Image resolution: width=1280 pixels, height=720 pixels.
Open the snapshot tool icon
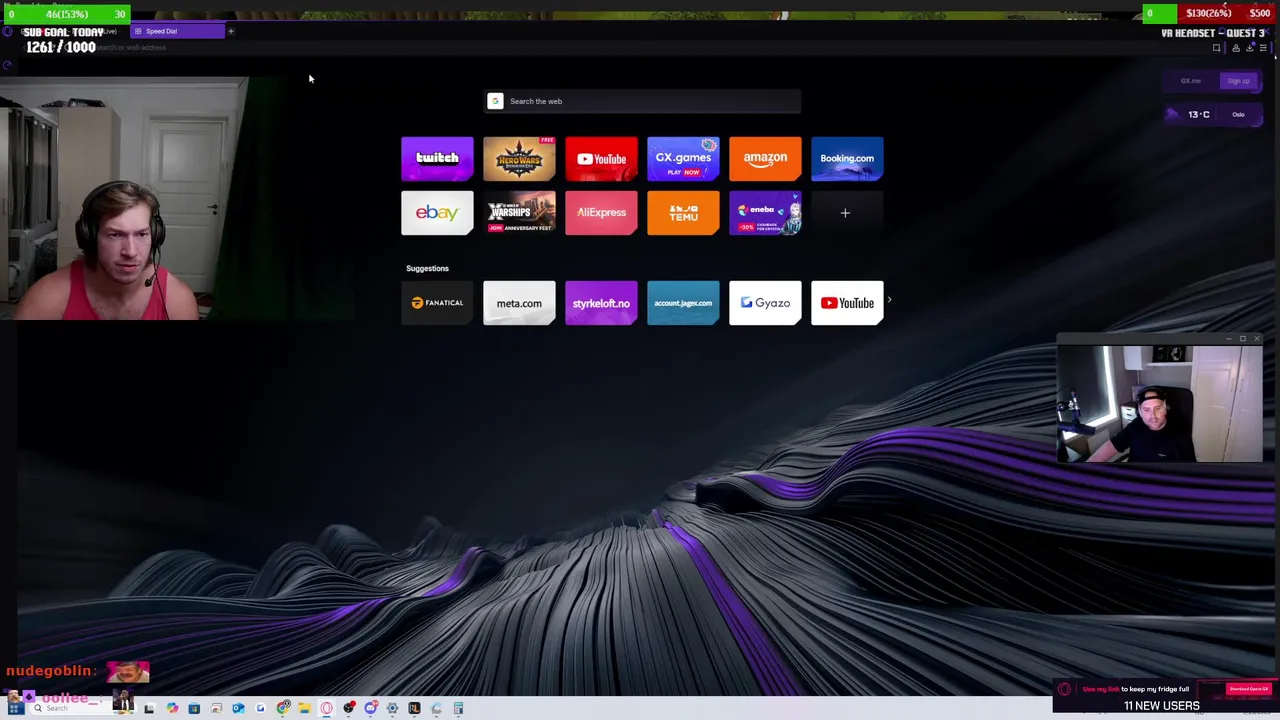pyautogui.click(x=1216, y=48)
